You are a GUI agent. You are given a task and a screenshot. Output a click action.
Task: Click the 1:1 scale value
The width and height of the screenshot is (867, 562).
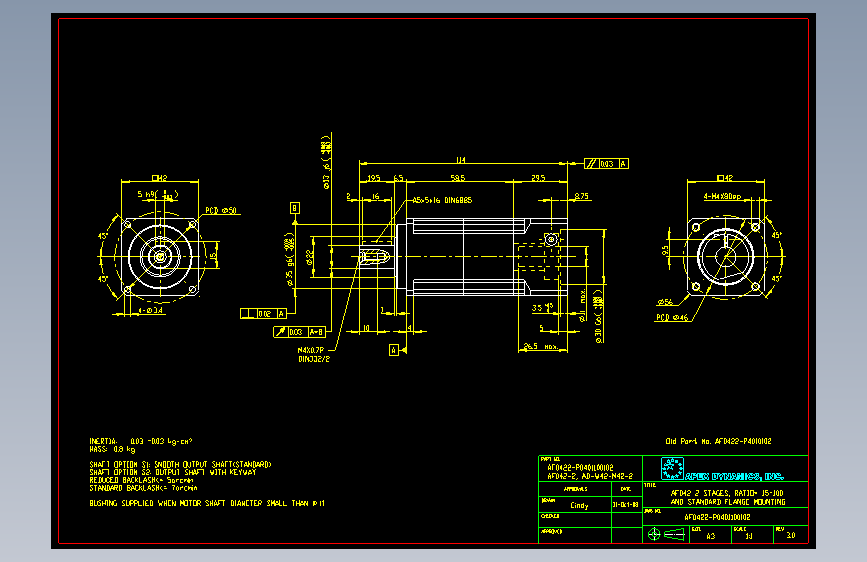coord(749,536)
